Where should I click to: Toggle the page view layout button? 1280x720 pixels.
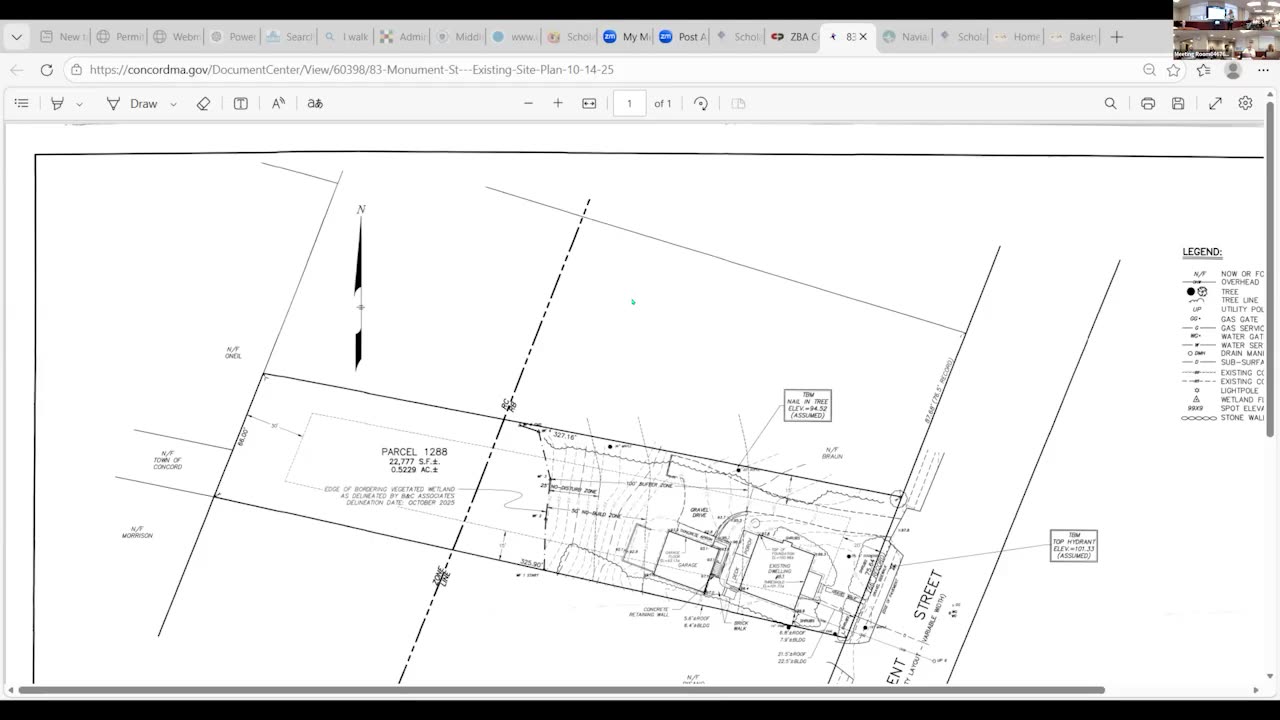738,103
